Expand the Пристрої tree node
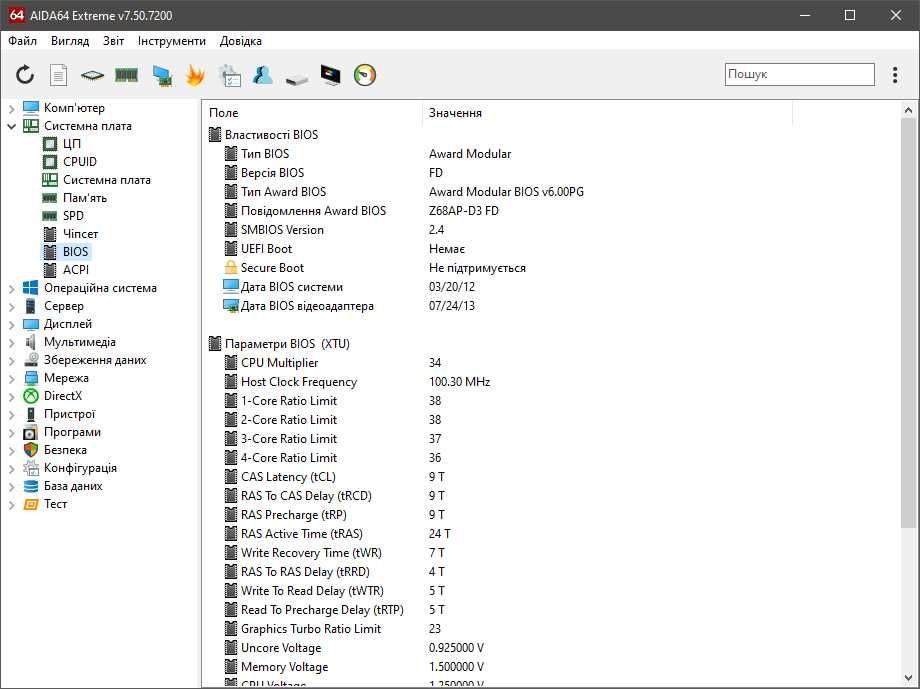The image size is (920, 689). pyautogui.click(x=11, y=414)
